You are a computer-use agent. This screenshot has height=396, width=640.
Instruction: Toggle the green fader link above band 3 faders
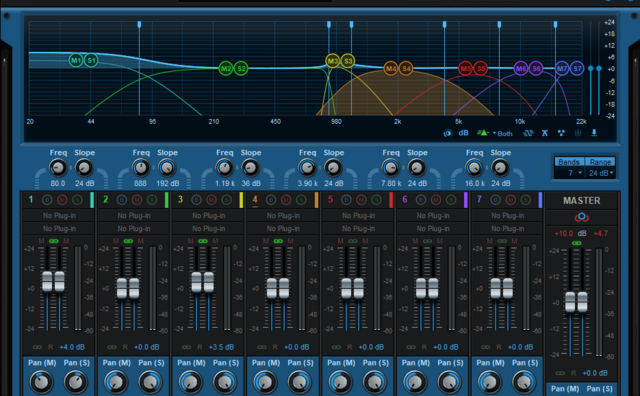point(203,241)
